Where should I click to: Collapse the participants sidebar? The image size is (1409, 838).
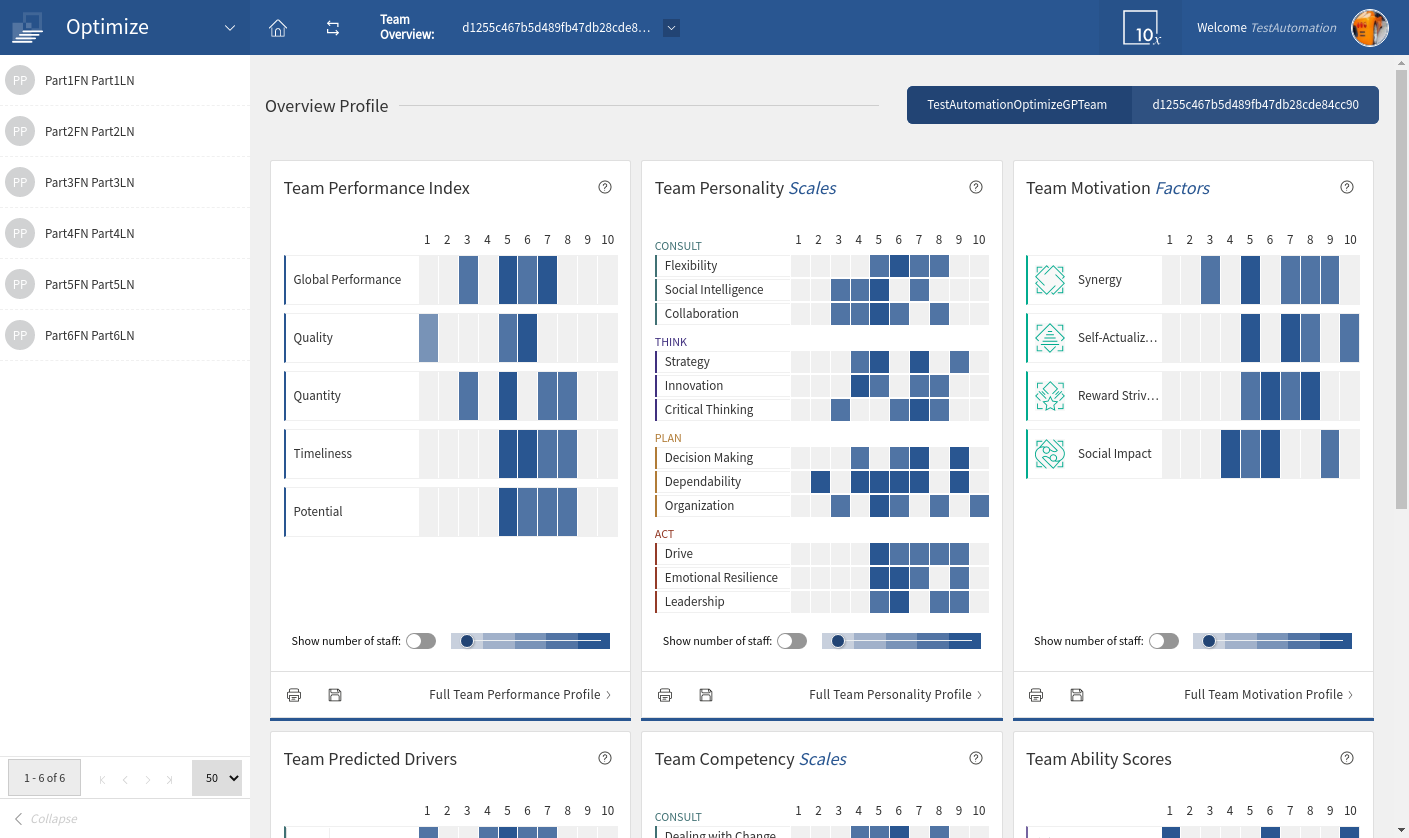click(x=46, y=819)
